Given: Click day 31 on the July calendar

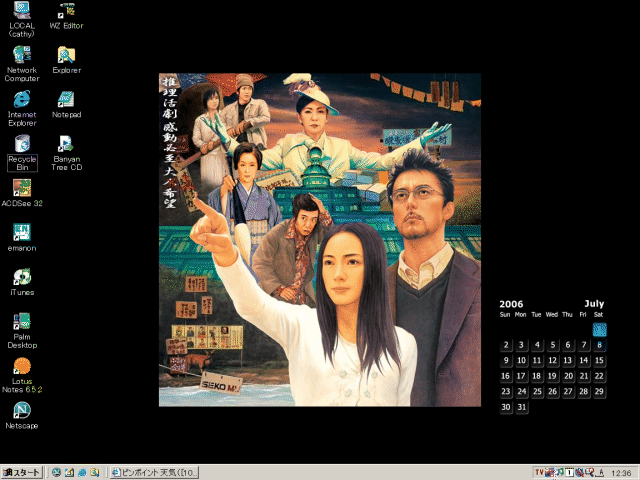Looking at the screenshot, I should [522, 407].
